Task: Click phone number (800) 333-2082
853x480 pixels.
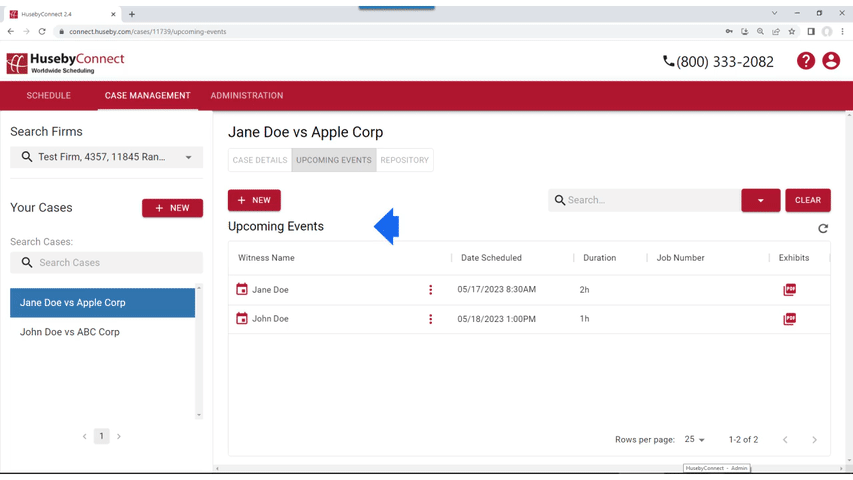Action: (x=725, y=61)
